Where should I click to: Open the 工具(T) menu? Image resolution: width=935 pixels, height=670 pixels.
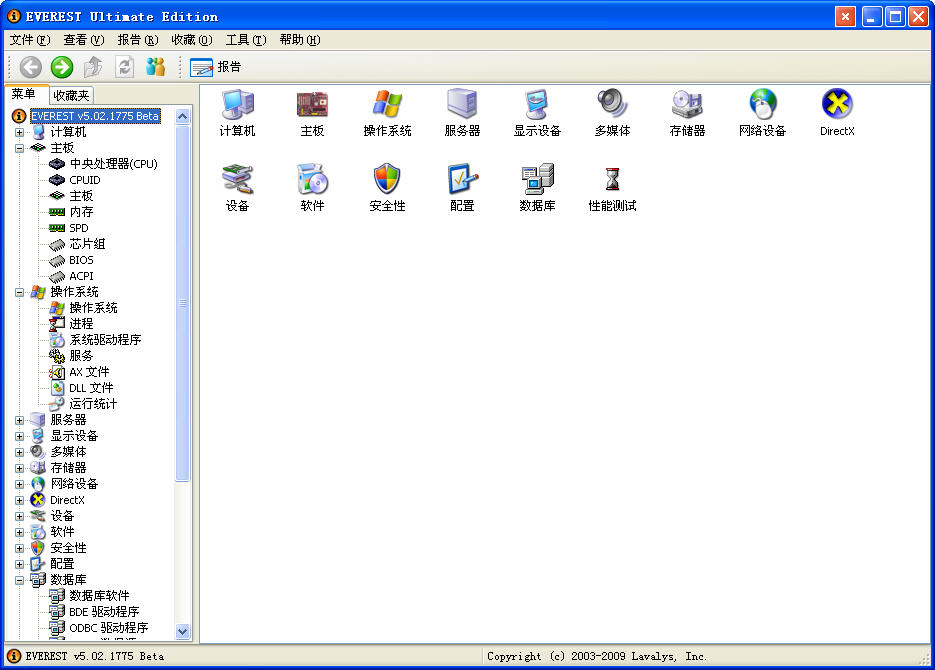[245, 40]
